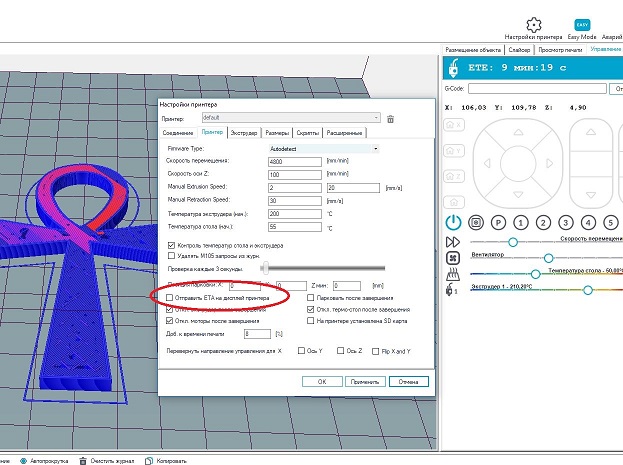Viewport: 623px width, 465px height.
Task: Switch to Экструдер tab
Action: pyautogui.click(x=244, y=133)
